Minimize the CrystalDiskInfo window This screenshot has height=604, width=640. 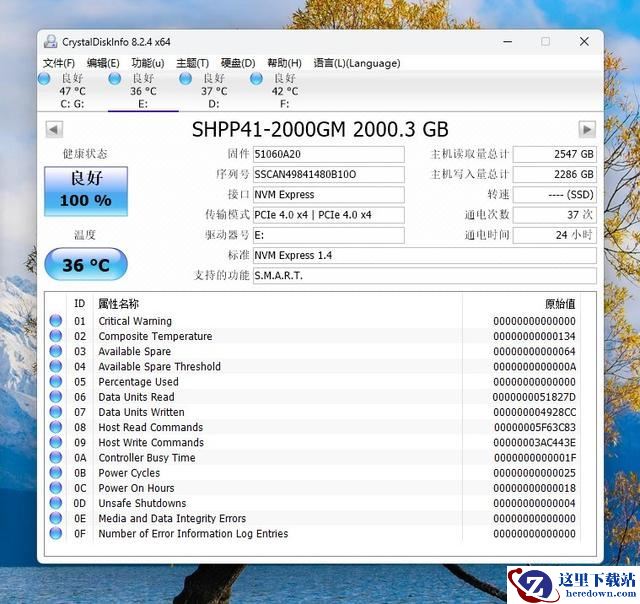[507, 42]
